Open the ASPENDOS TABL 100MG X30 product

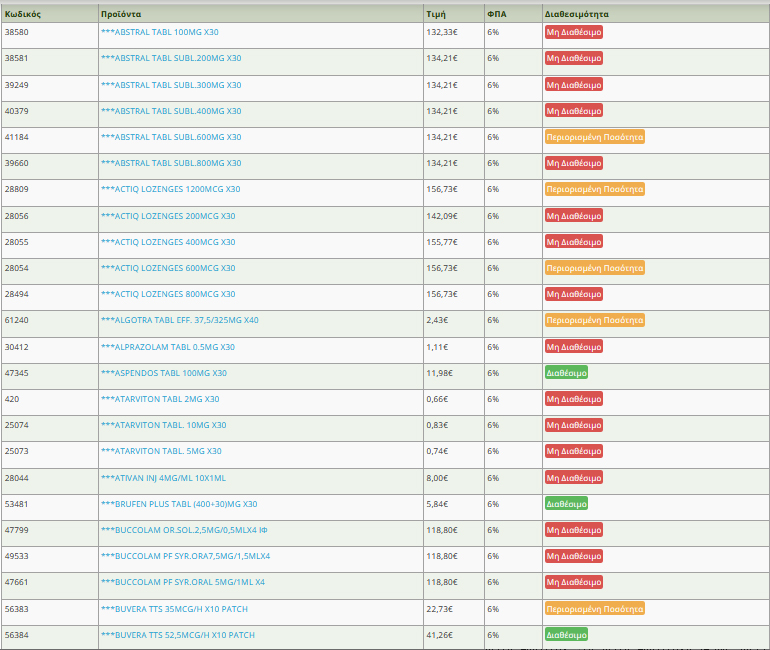click(x=163, y=373)
